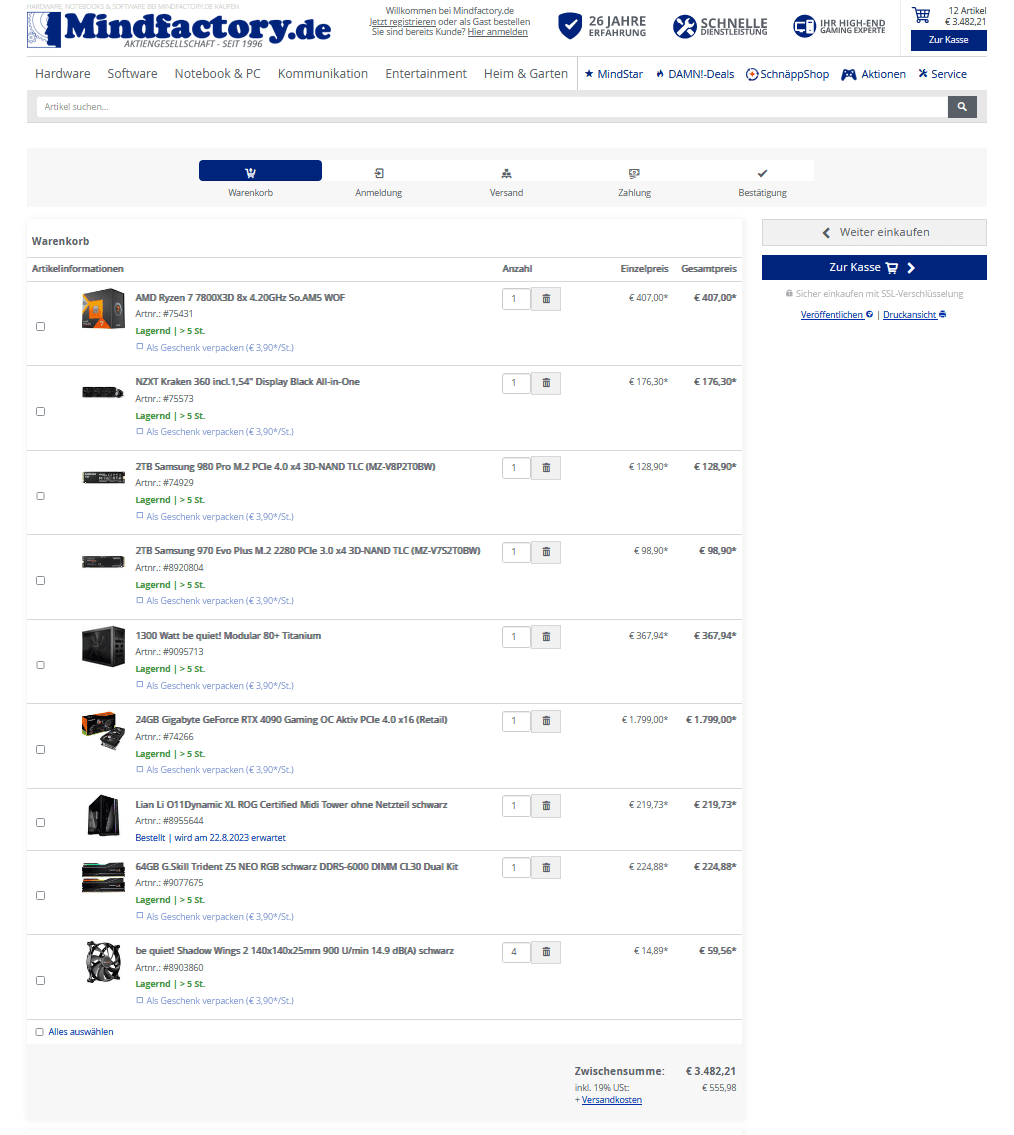The height and width of the screenshot is (1135, 1014).
Task: Delete Shadow Wings 2 fans from cart
Action: (546, 952)
